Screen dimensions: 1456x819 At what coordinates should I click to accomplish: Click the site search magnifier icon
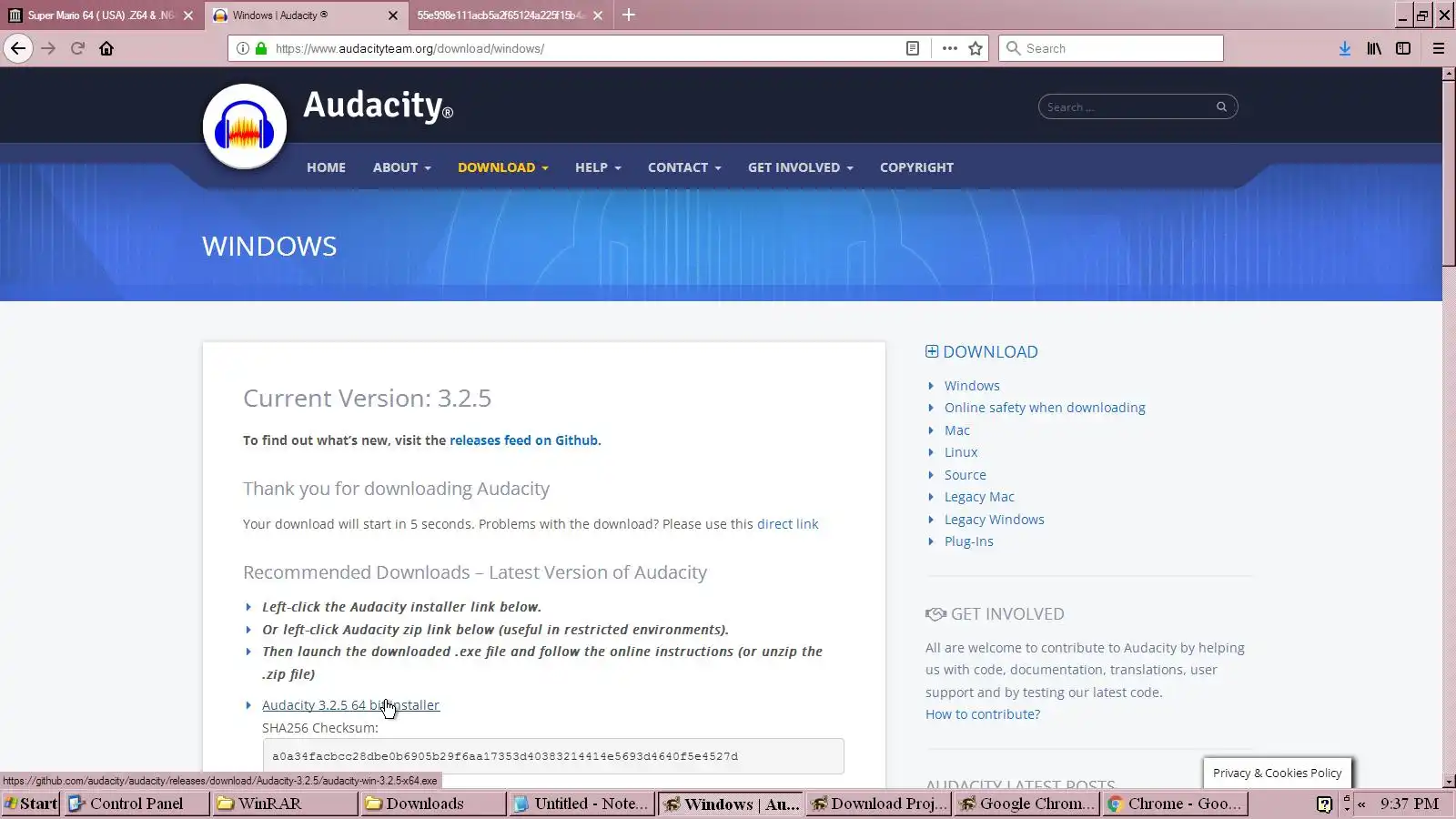point(1221,106)
